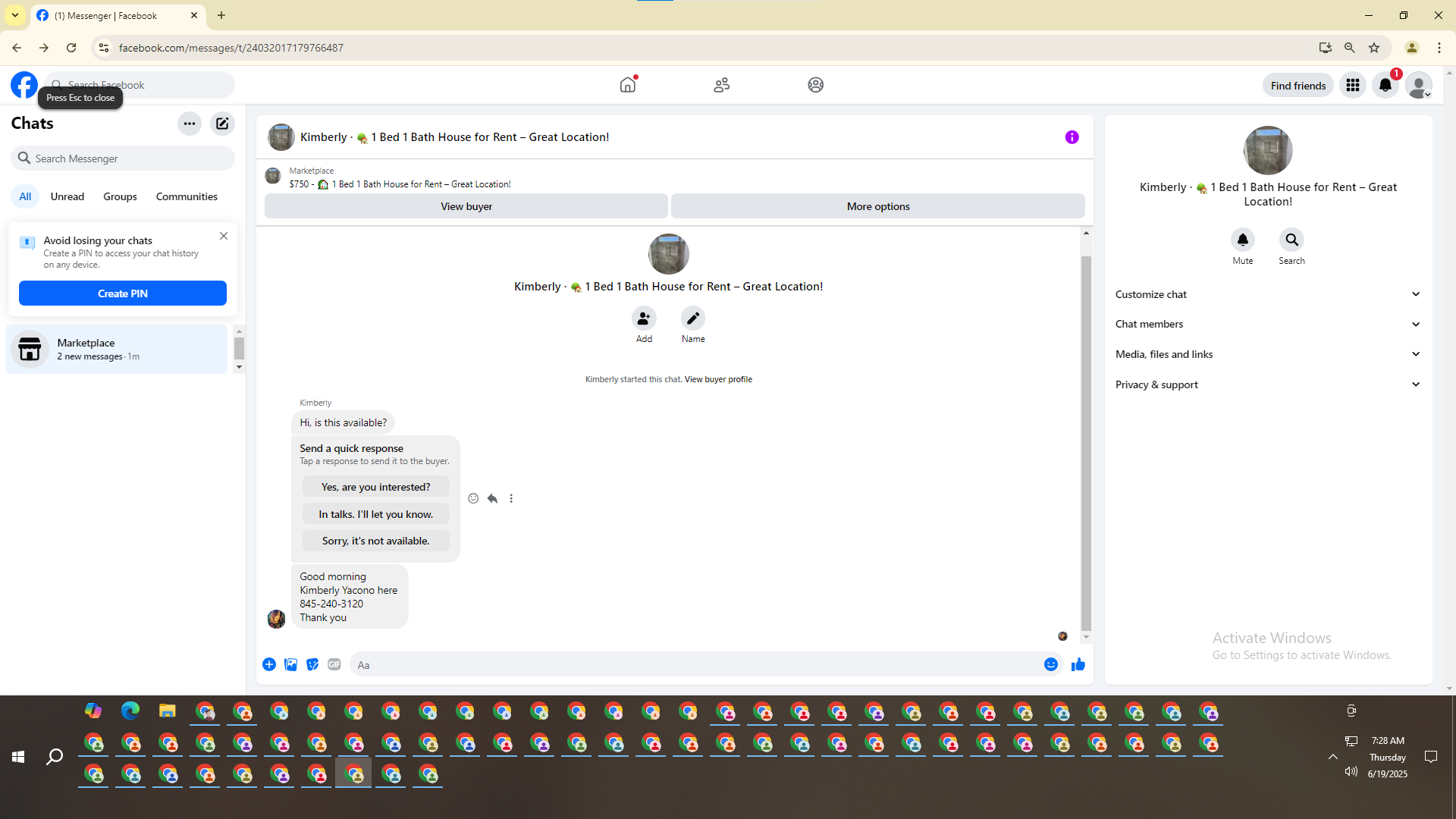The width and height of the screenshot is (1456, 819).
Task: Open the Windows Start menu
Action: pos(18,757)
